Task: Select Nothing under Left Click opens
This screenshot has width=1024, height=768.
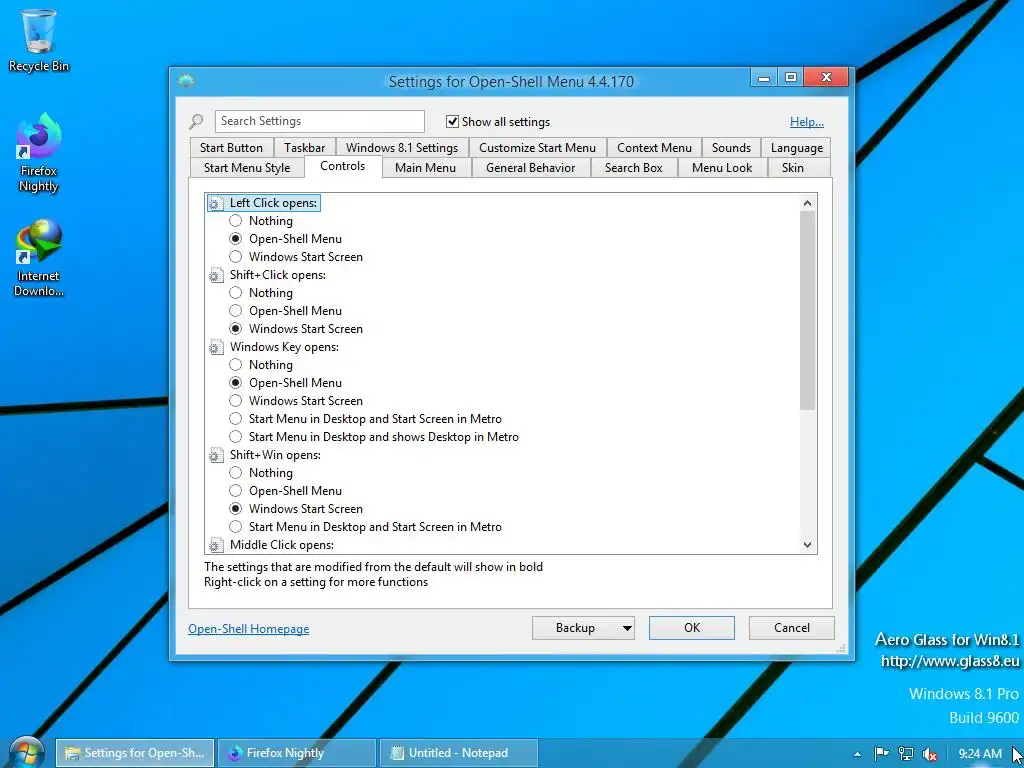Action: 235,221
